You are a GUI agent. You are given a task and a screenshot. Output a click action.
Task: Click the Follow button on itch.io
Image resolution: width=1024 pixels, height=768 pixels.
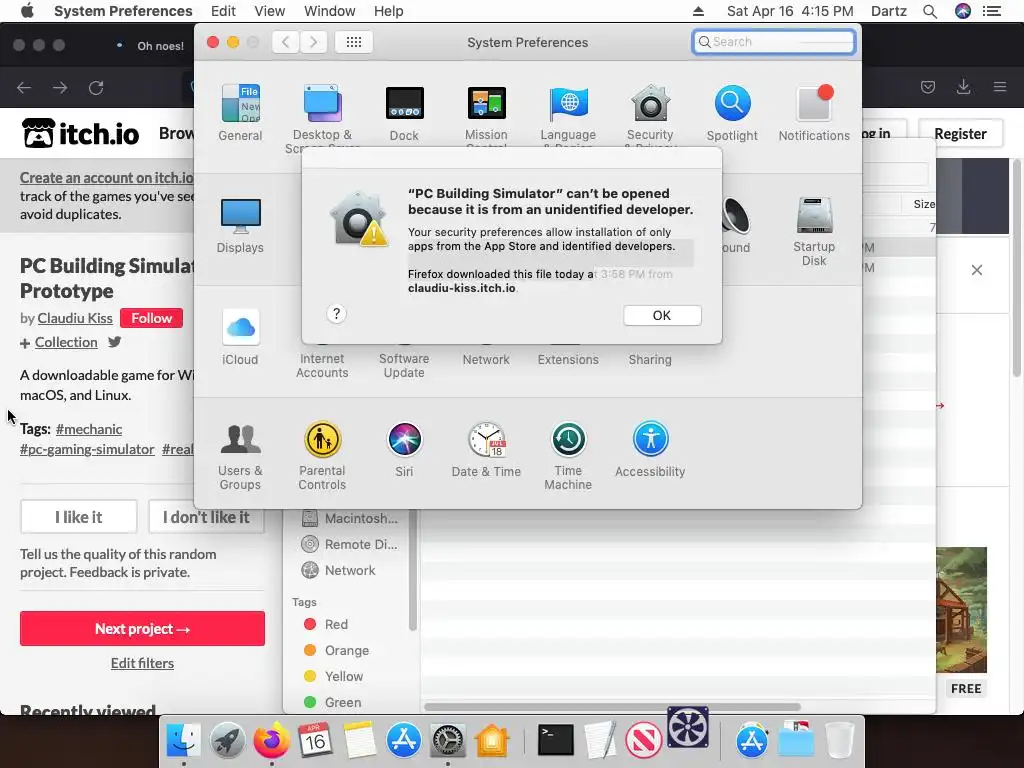click(152, 318)
